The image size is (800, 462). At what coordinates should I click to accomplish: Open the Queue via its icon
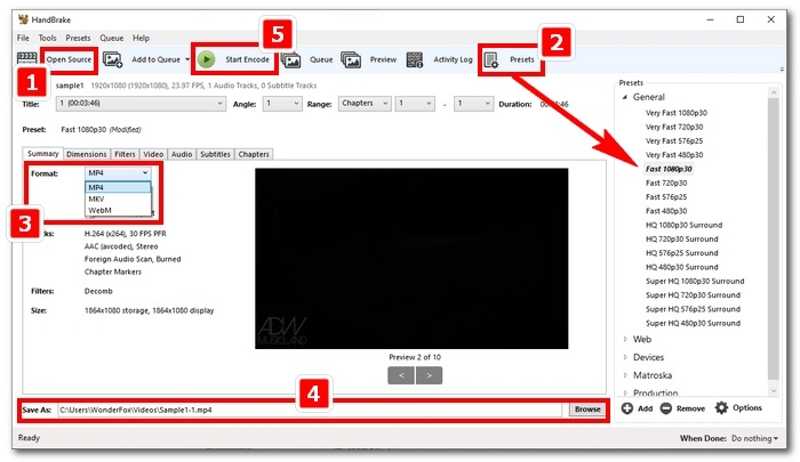(x=291, y=60)
